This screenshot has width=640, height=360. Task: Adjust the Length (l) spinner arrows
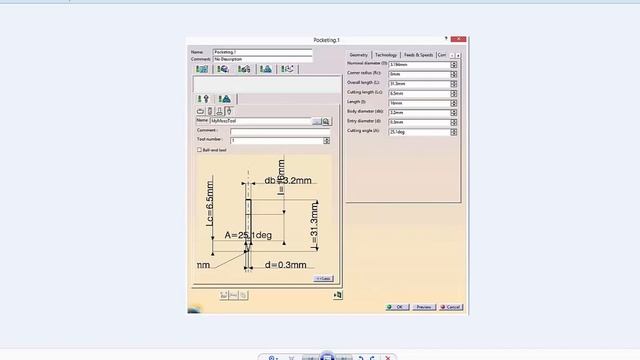(453, 103)
